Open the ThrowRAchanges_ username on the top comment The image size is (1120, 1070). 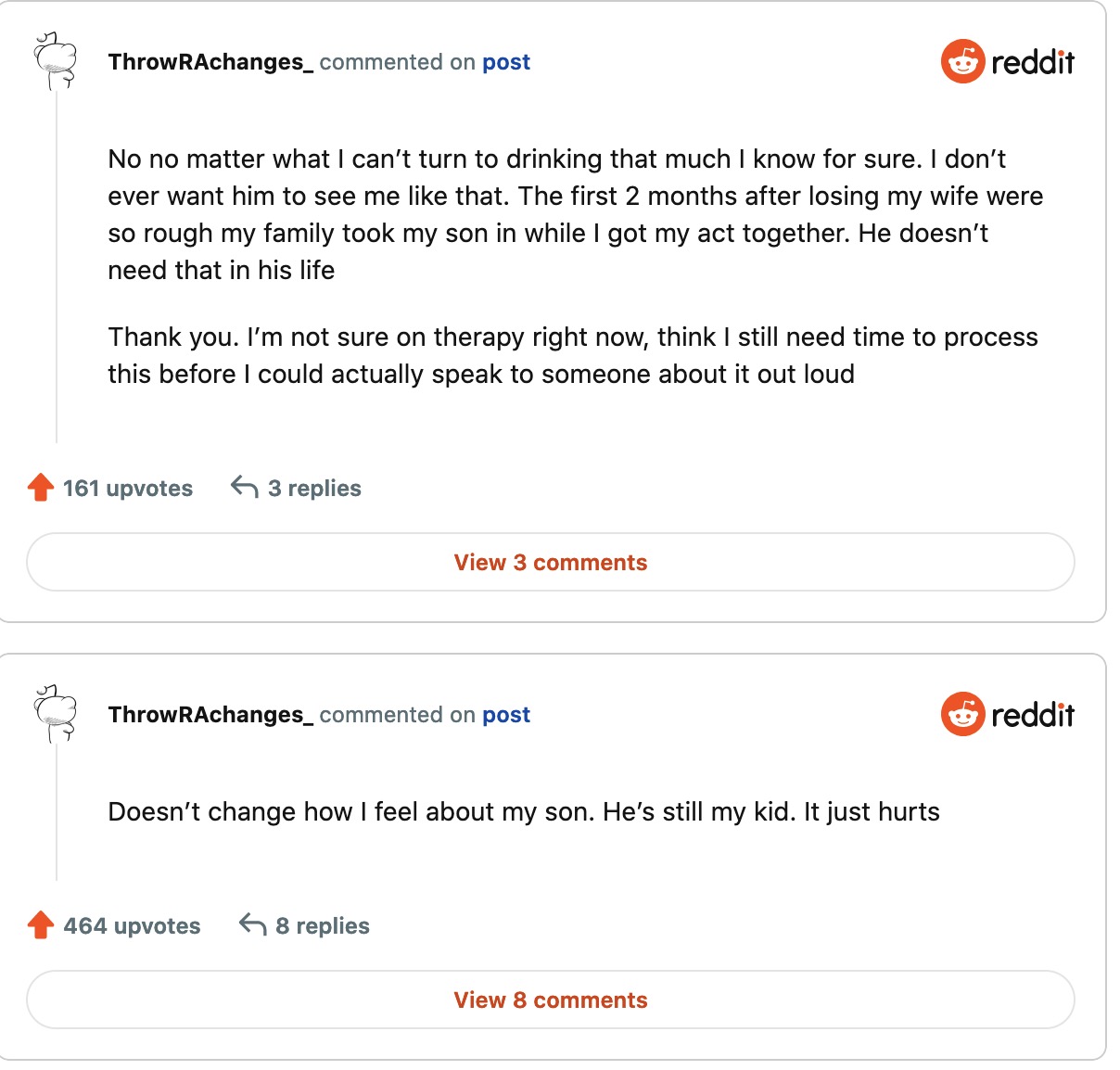pos(210,62)
